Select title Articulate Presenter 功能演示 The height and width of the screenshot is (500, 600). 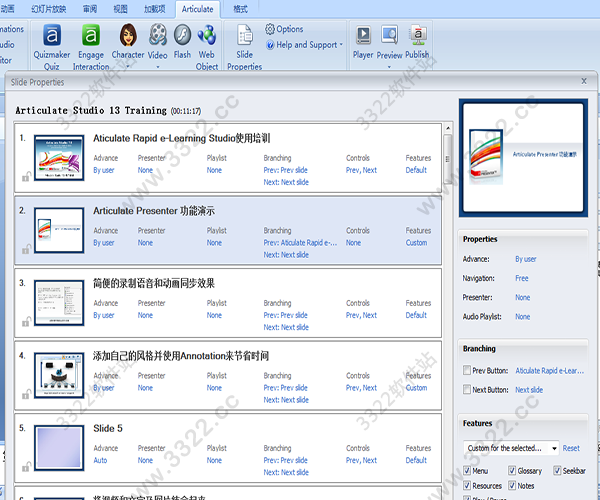pyautogui.click(x=154, y=210)
